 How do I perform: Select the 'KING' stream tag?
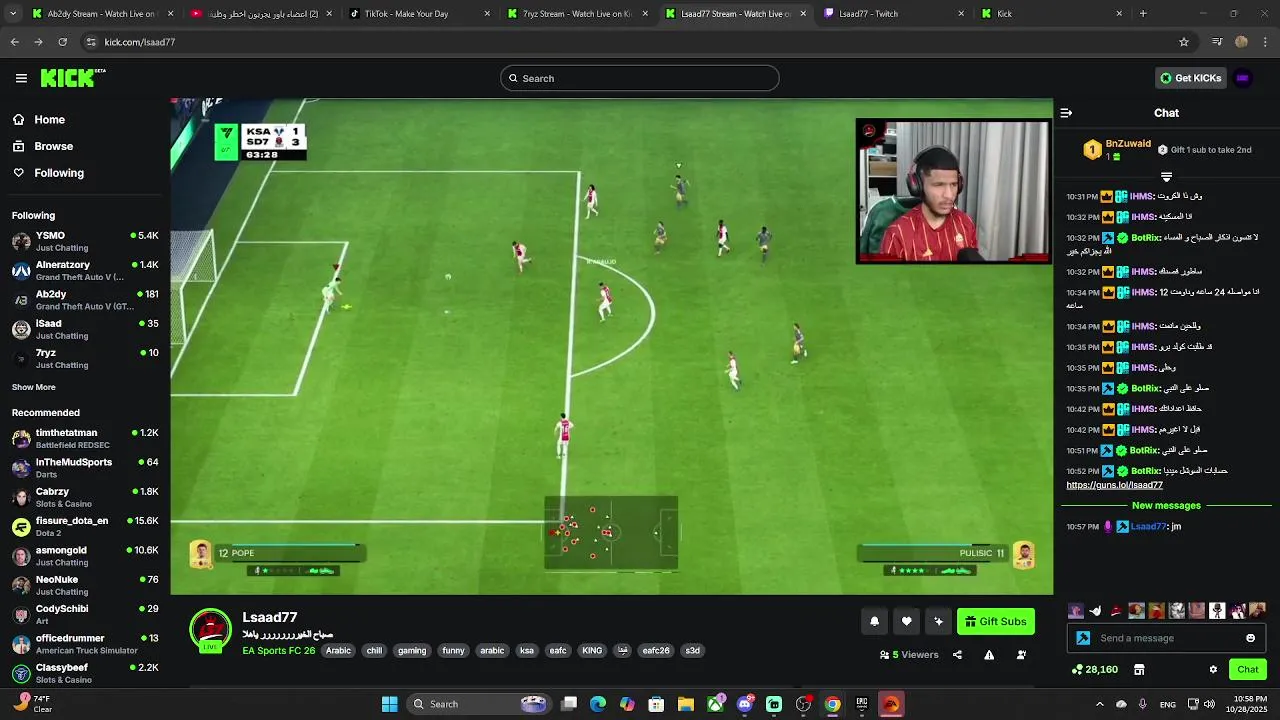click(x=592, y=651)
